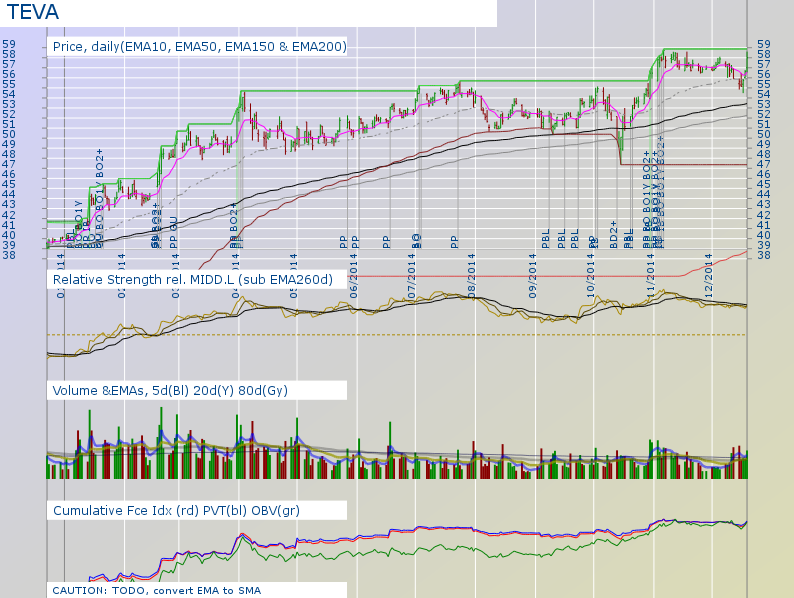
Task: Click price 41 on the left axis
Action: pos(9,225)
